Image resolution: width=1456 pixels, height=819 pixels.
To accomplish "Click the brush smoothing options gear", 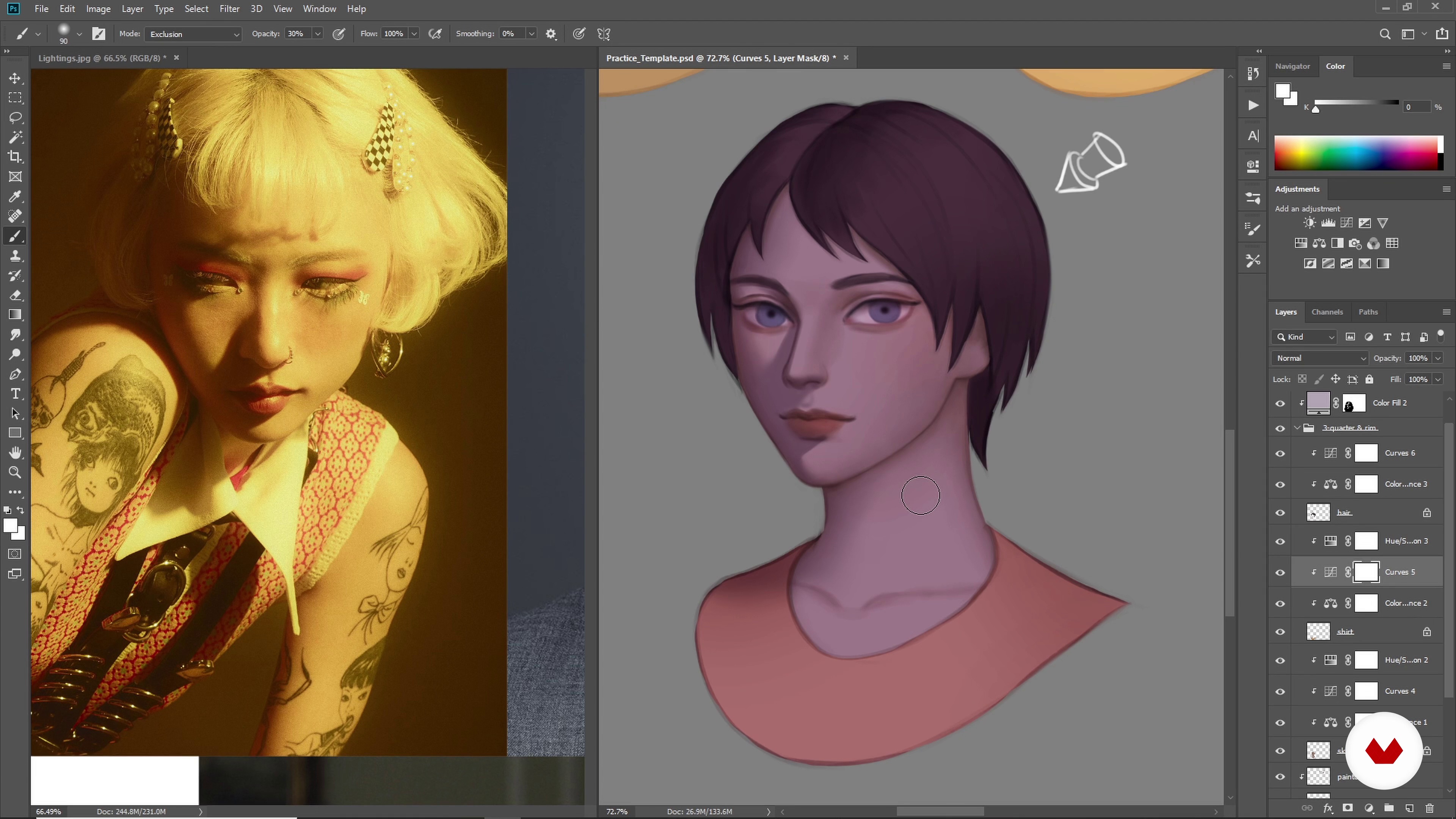I will pos(551,34).
